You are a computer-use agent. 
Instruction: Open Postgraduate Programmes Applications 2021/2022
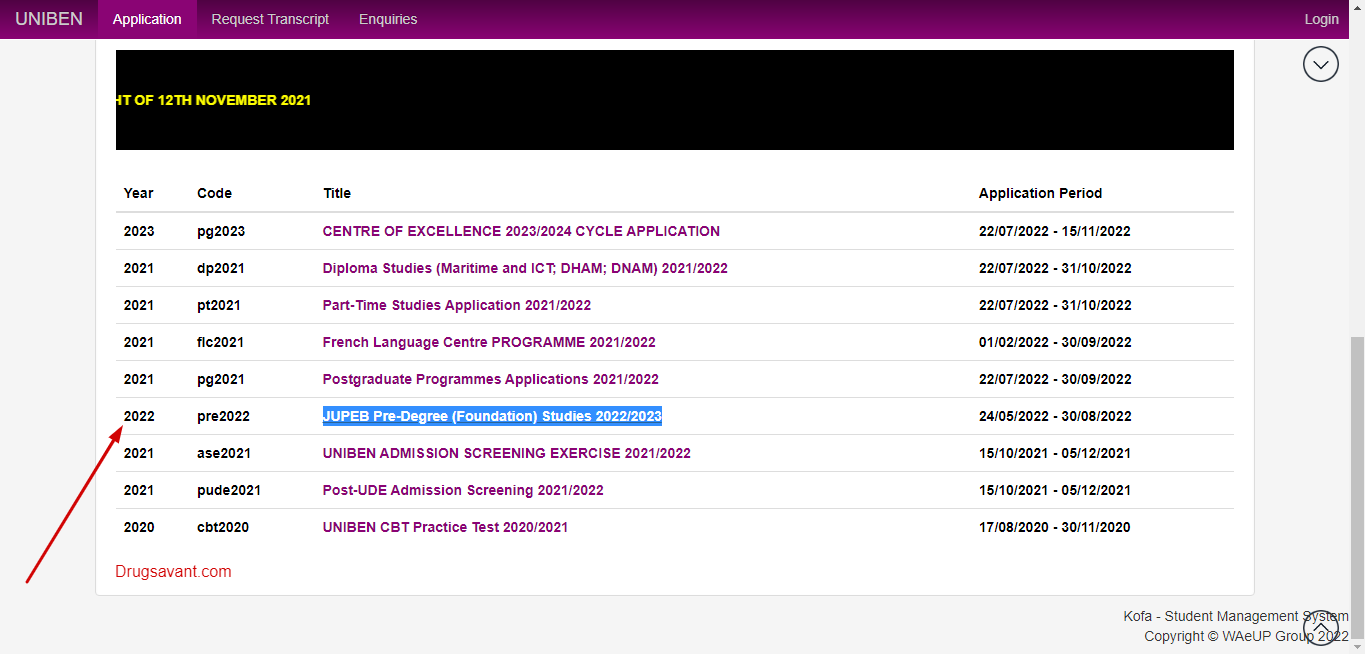click(491, 379)
